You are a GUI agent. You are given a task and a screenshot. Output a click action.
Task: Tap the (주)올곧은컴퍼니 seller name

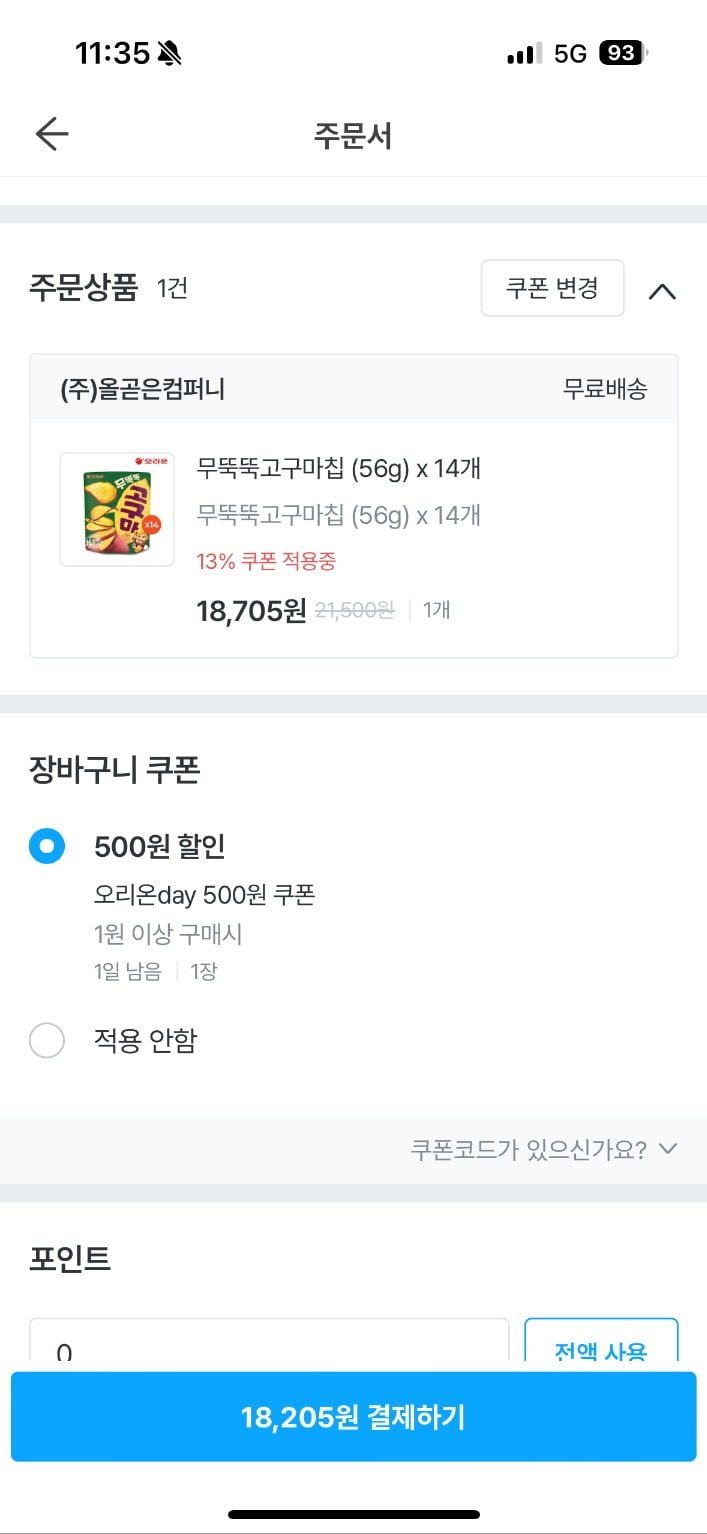[x=143, y=389]
